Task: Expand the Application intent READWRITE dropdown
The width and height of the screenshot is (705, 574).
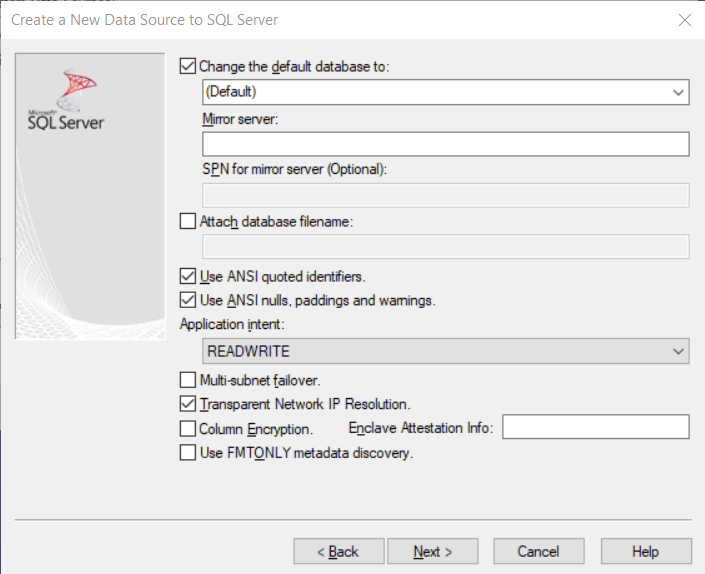Action: pyautogui.click(x=679, y=351)
